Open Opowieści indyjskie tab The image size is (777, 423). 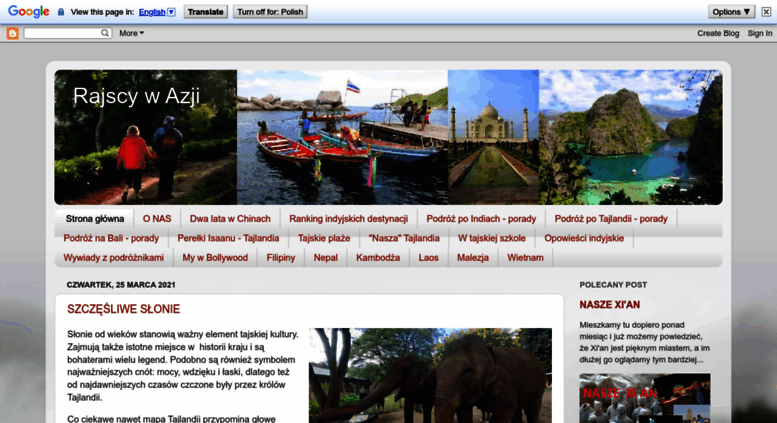point(584,238)
